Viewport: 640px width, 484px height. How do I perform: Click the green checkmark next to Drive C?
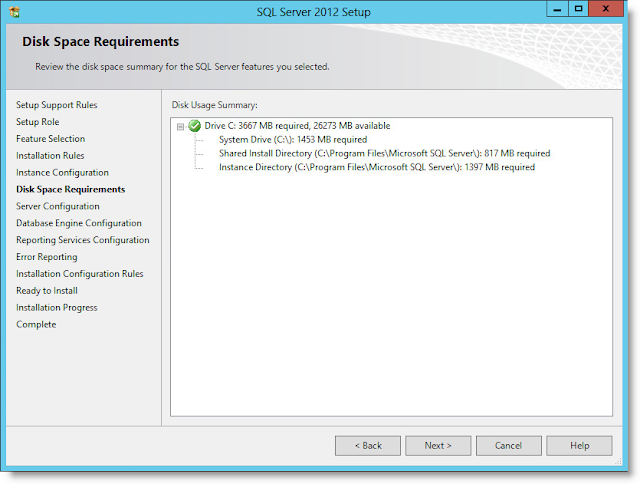194,126
